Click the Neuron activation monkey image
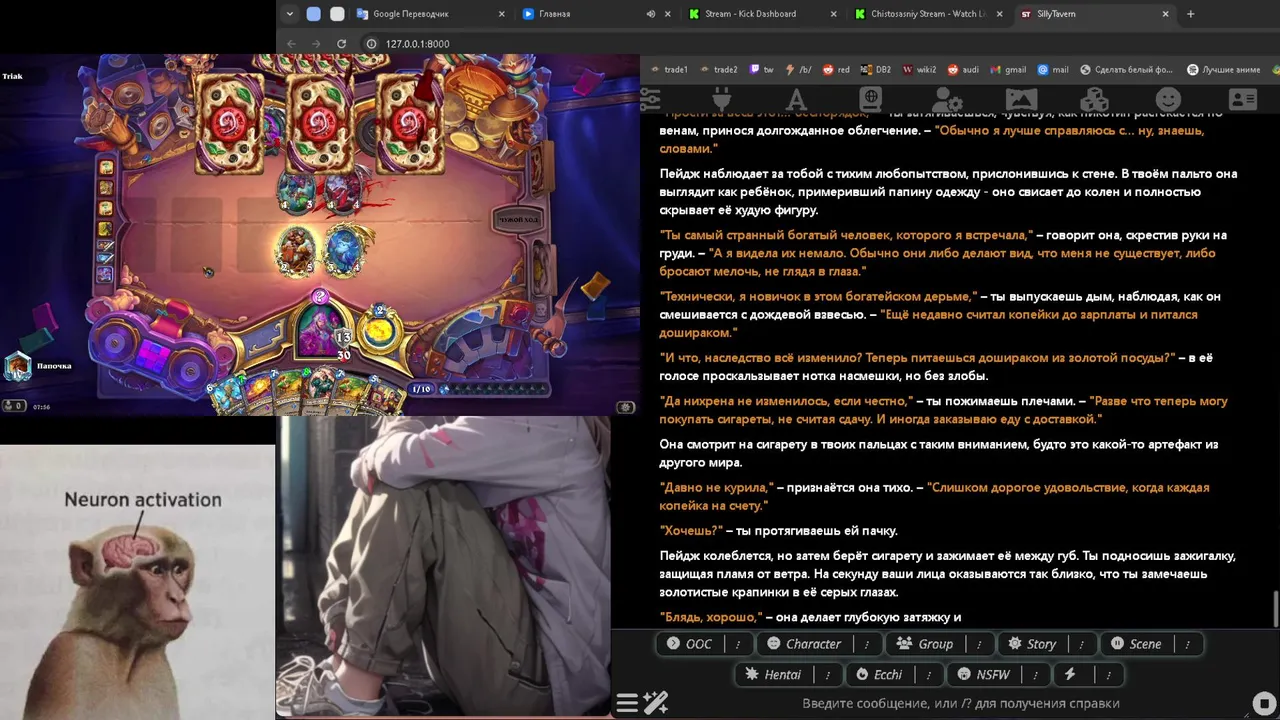This screenshot has width=1280, height=720. (137, 583)
